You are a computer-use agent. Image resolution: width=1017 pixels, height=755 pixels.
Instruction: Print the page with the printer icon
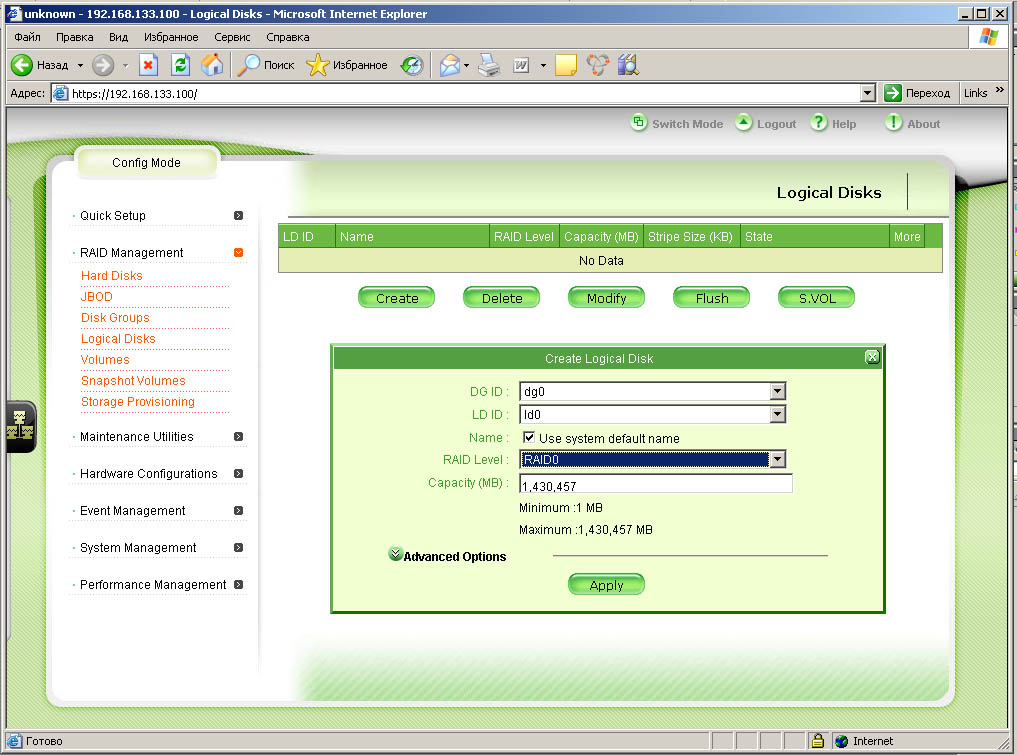pyautogui.click(x=489, y=65)
